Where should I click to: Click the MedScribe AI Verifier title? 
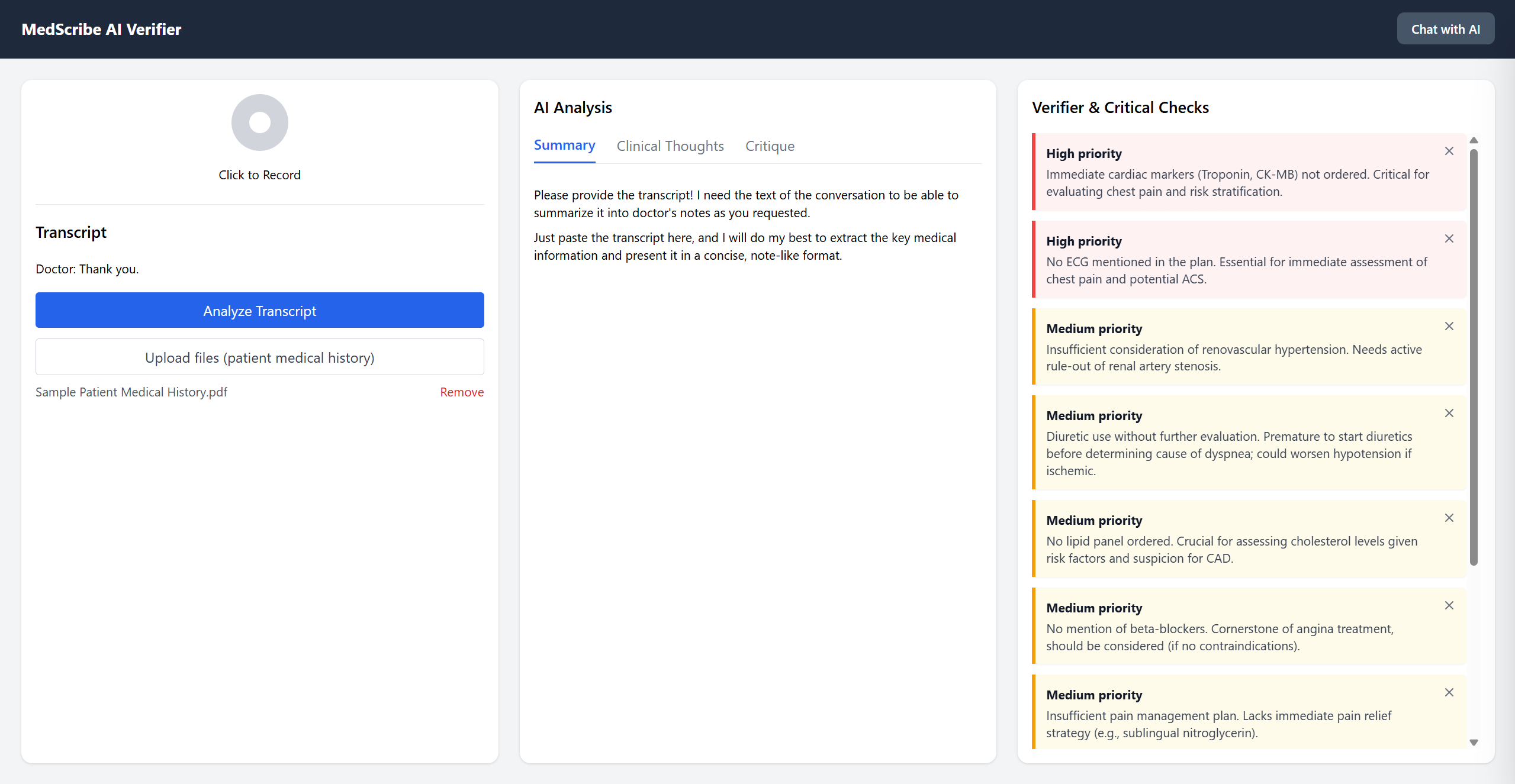pos(101,30)
